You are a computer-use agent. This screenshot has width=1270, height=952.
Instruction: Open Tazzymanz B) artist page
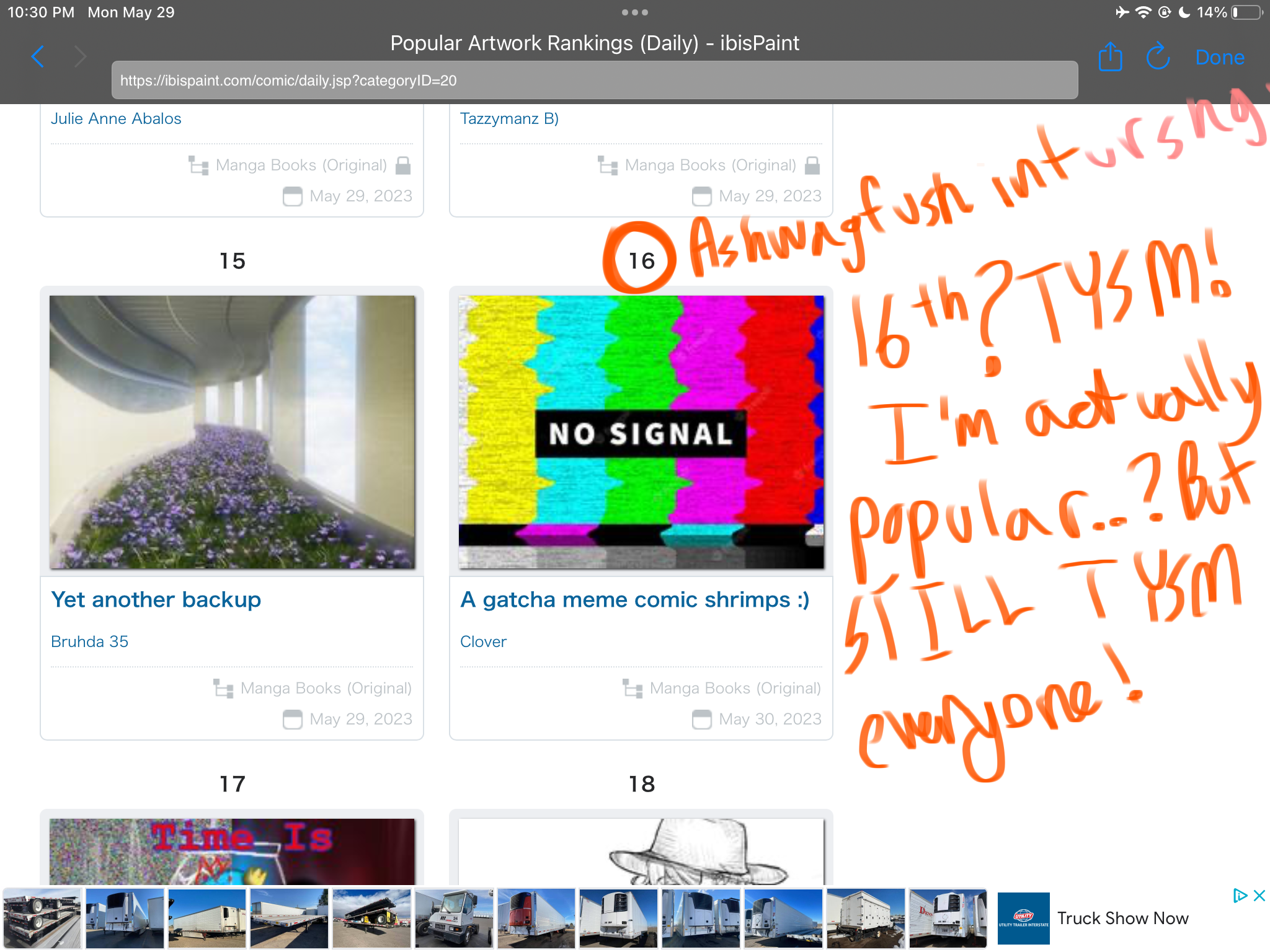click(509, 118)
